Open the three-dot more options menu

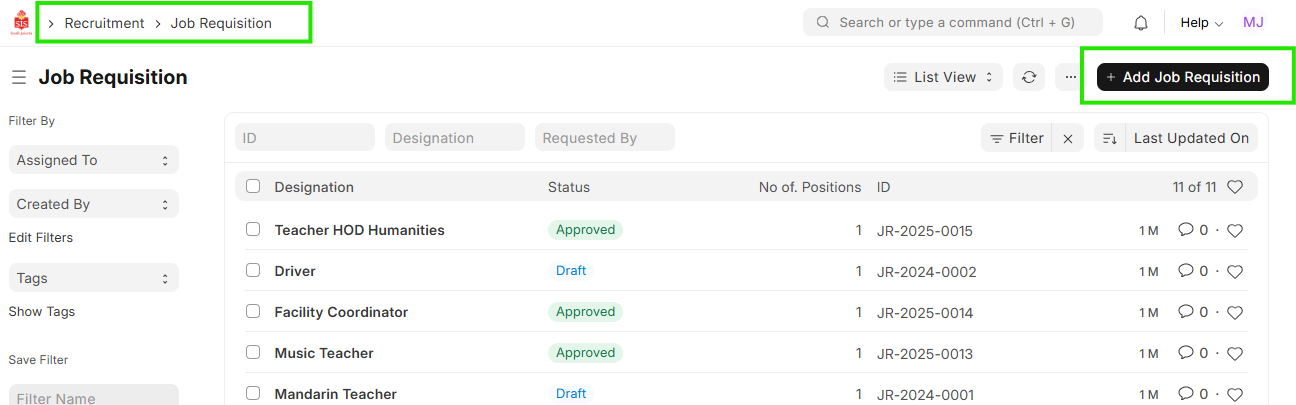pyautogui.click(x=1071, y=77)
